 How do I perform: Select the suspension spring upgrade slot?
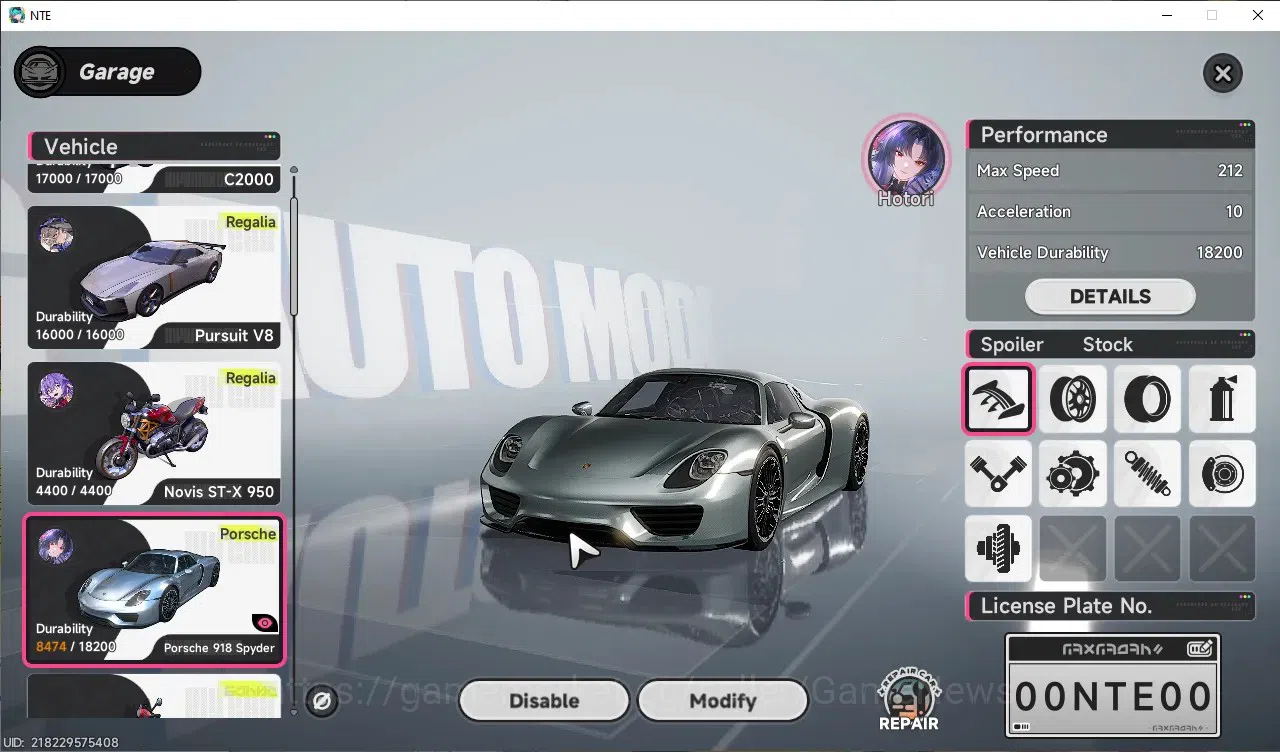pos(1148,473)
